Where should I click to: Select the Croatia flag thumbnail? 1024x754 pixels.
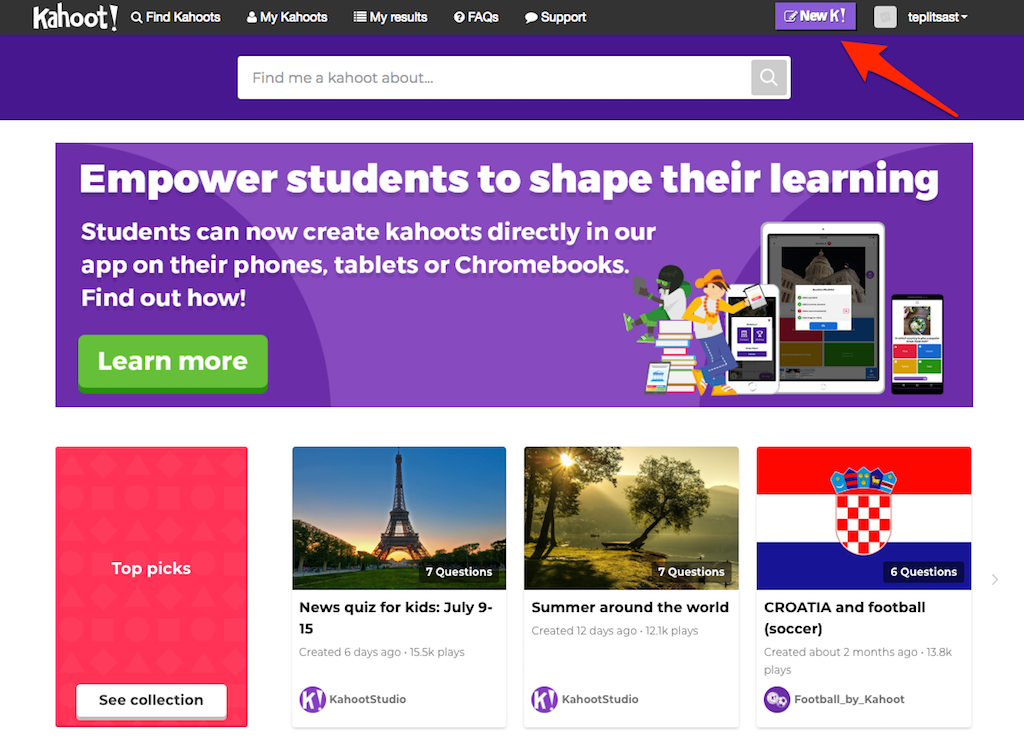[863, 518]
